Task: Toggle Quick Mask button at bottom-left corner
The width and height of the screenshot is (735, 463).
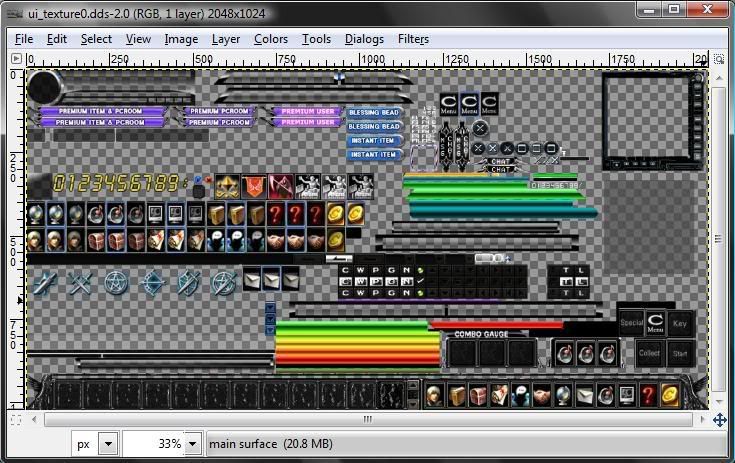Action: tap(15, 419)
